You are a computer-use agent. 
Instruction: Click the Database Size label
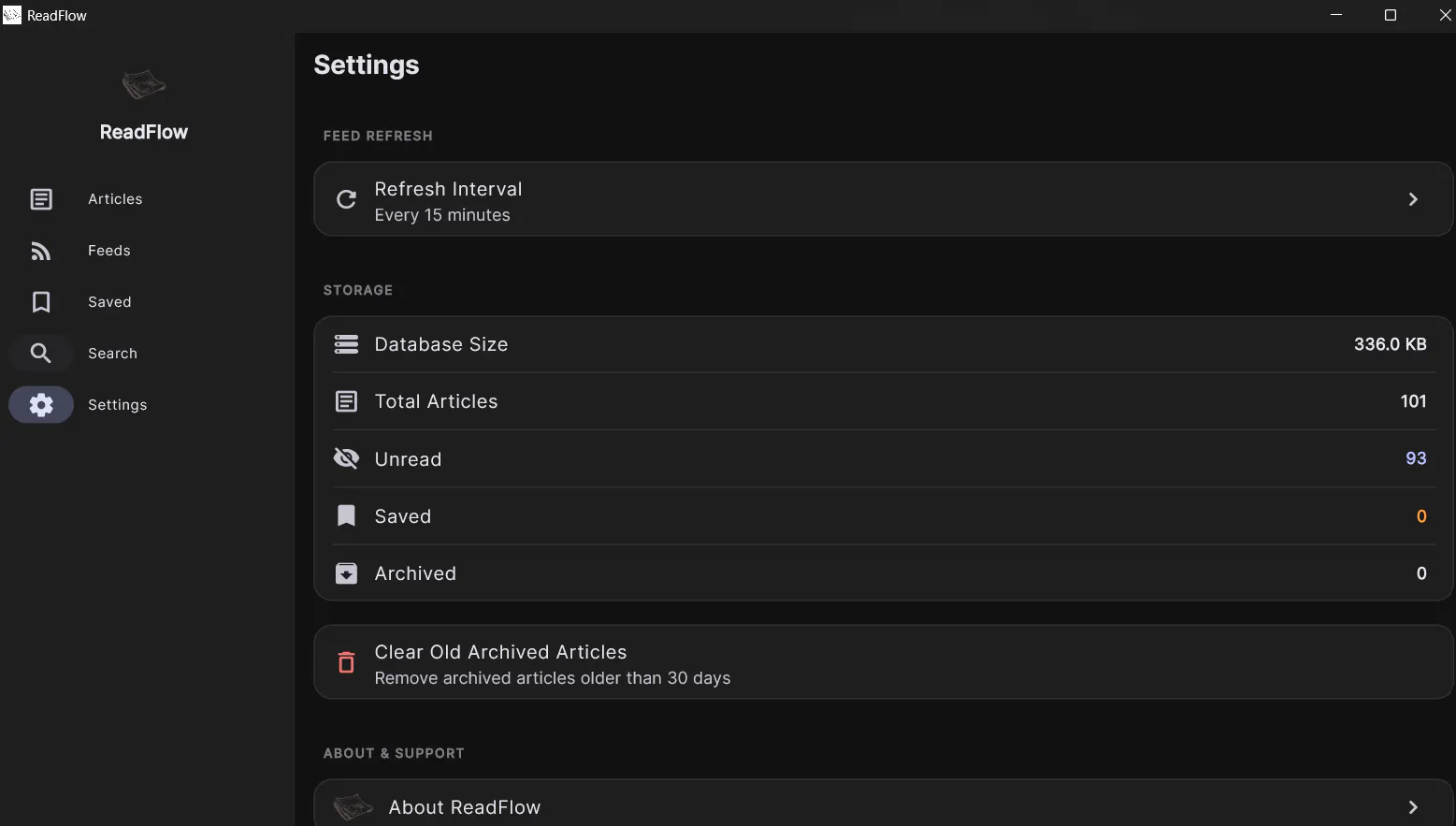click(441, 344)
